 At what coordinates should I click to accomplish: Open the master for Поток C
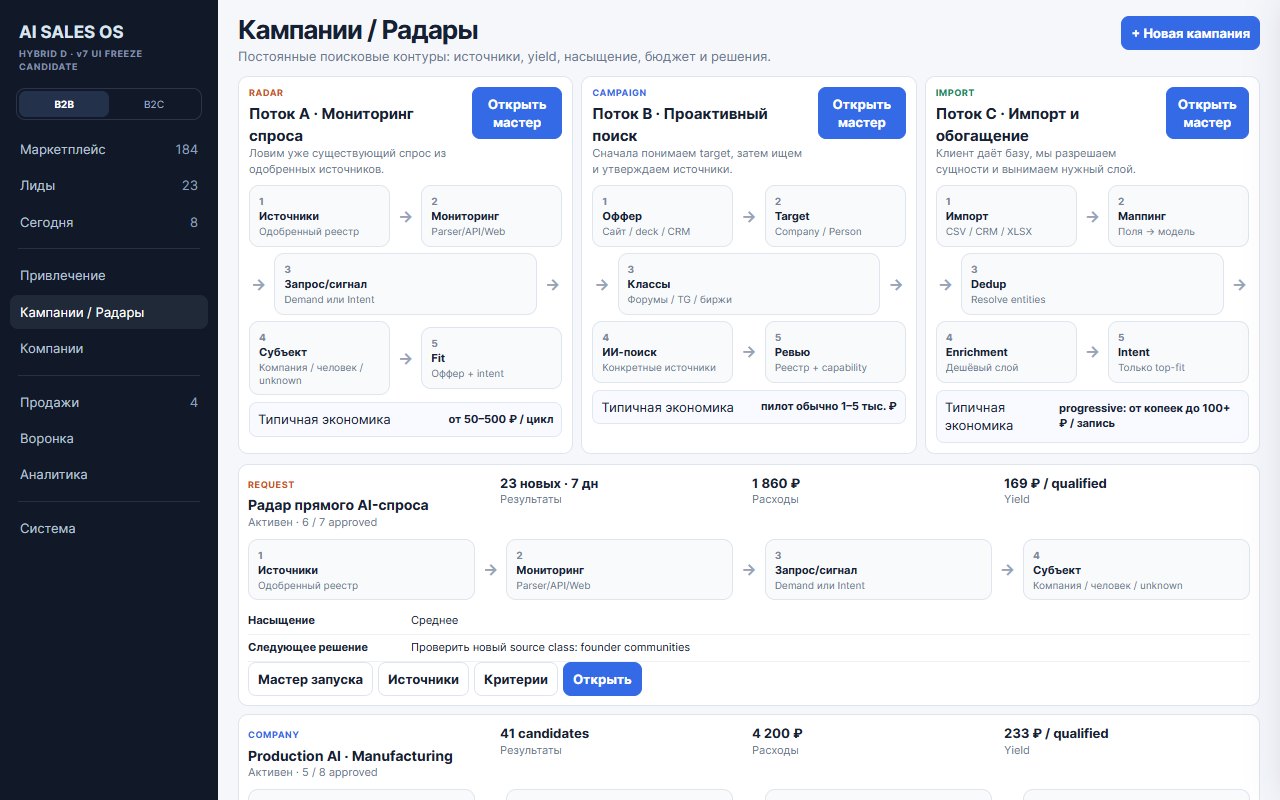click(1207, 113)
